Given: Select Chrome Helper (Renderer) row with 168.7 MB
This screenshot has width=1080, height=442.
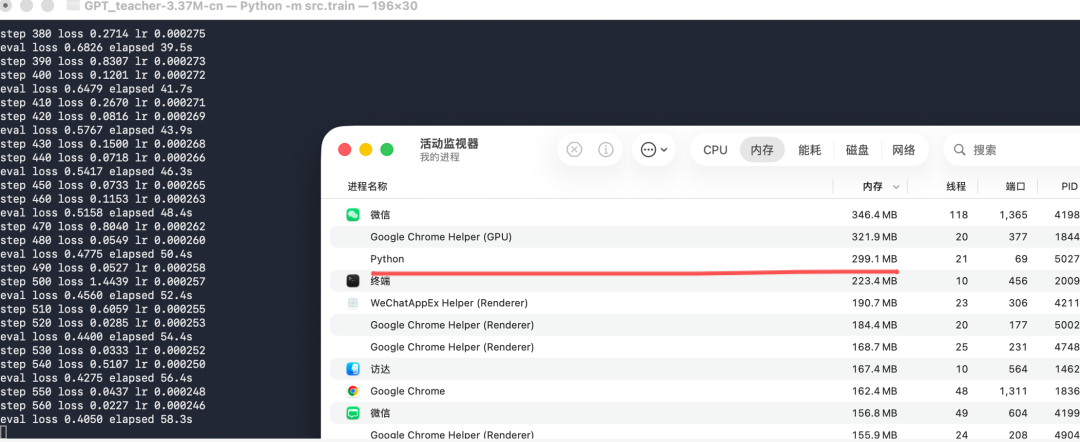Looking at the screenshot, I should pos(705,347).
